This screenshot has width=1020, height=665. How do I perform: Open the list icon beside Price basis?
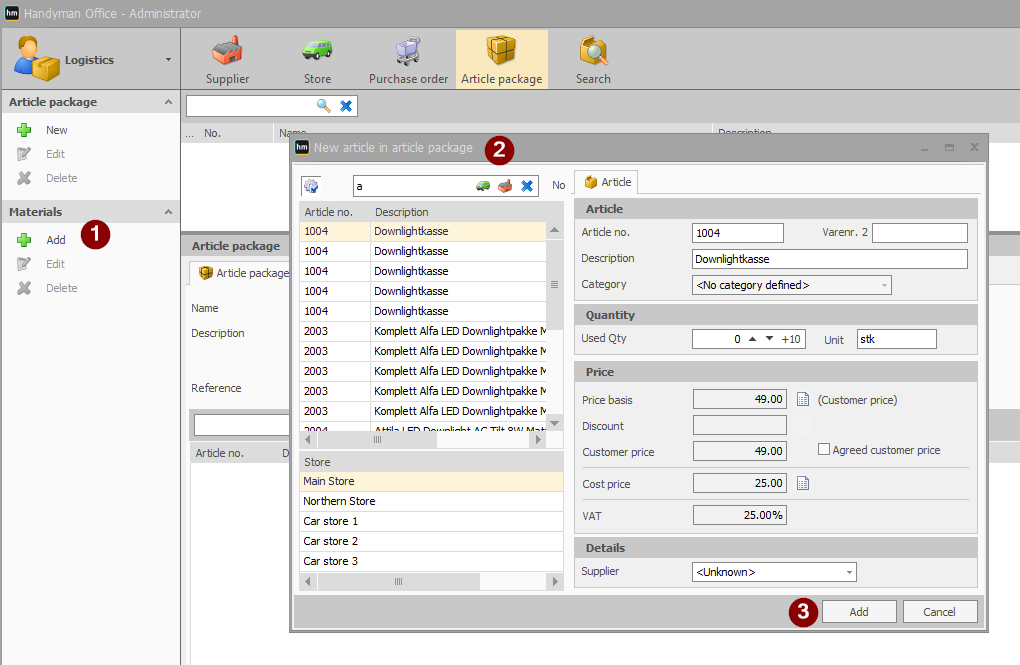[x=803, y=400]
